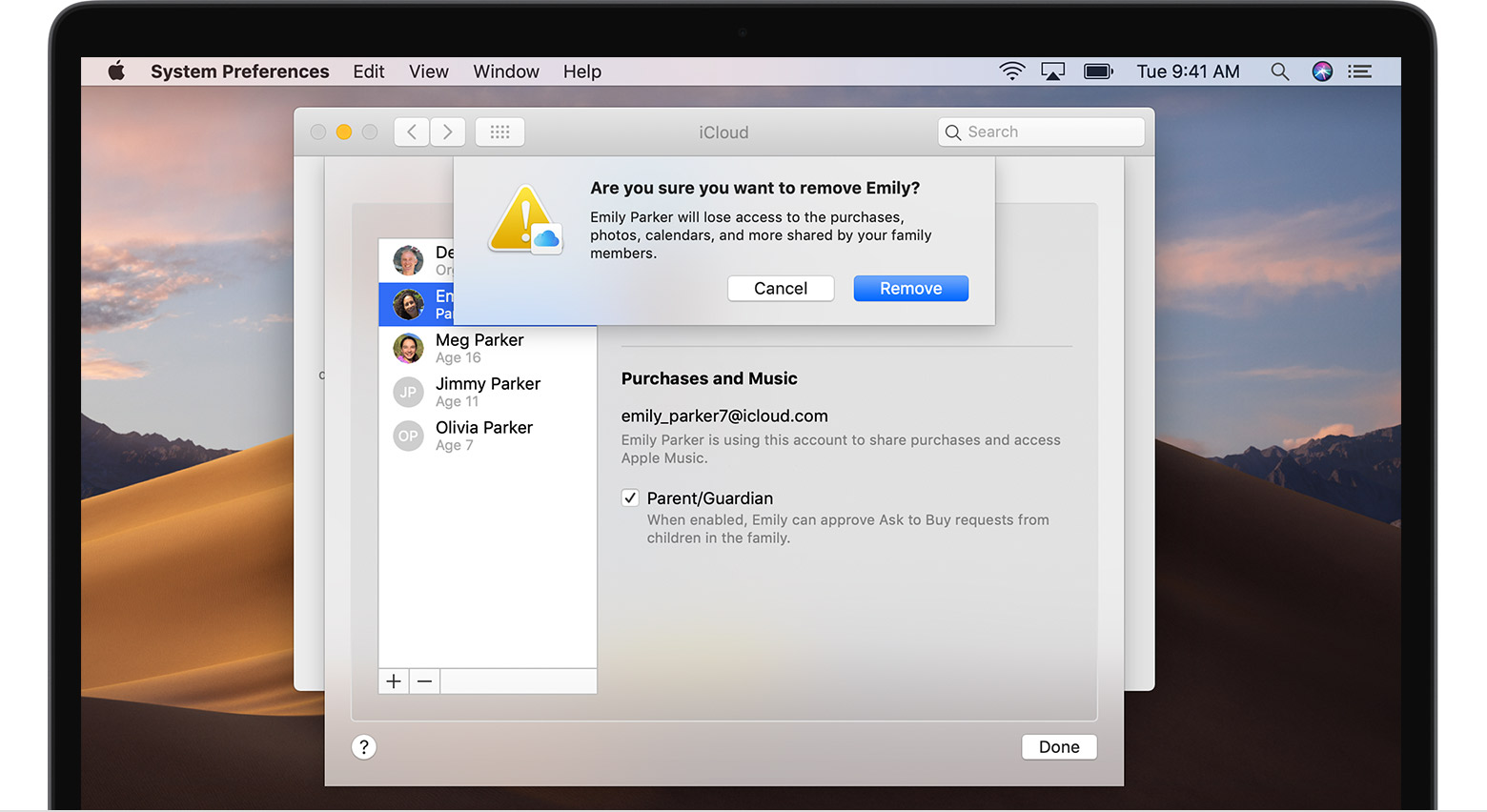
Task: Confirm with the Remove button
Action: 911,289
